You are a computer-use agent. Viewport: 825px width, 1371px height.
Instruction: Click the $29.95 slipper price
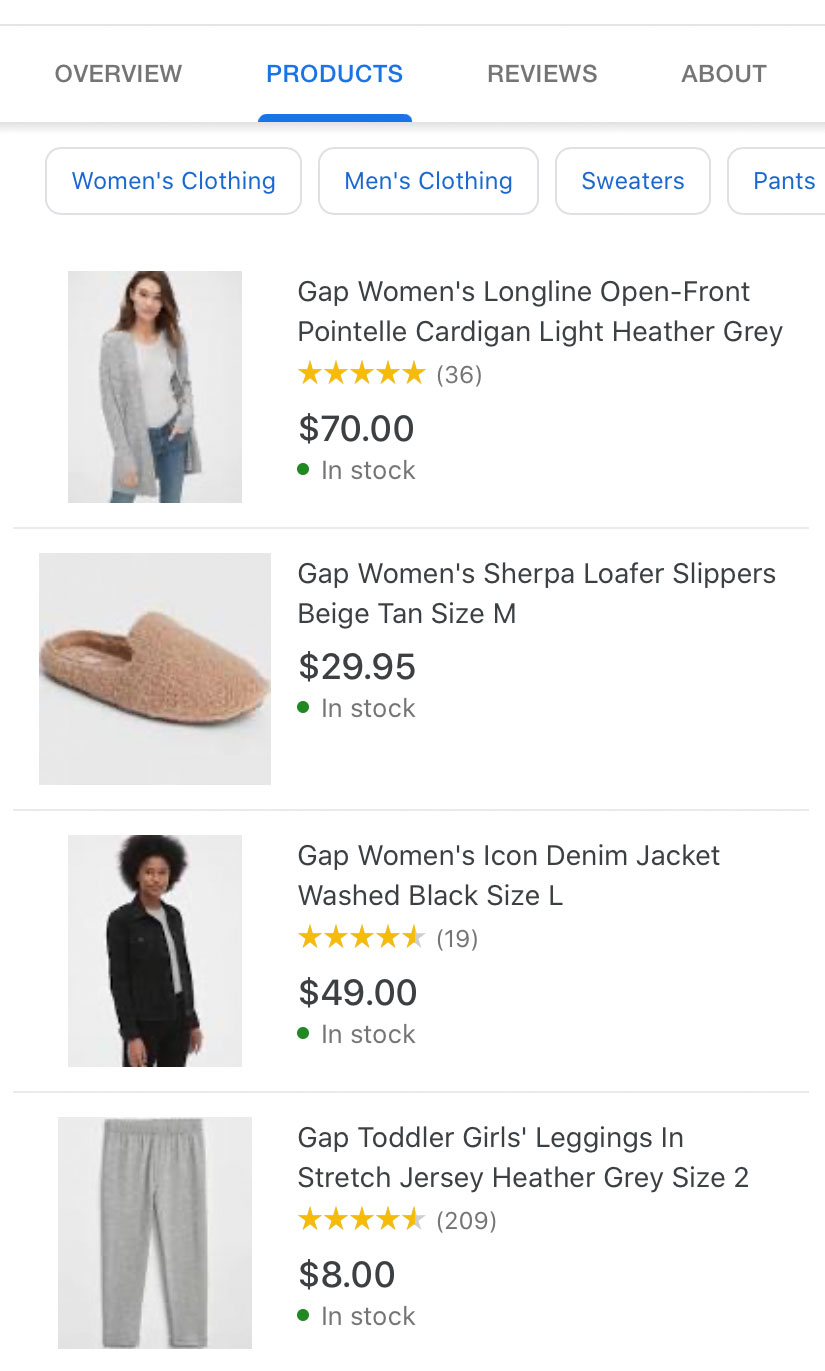pos(357,667)
